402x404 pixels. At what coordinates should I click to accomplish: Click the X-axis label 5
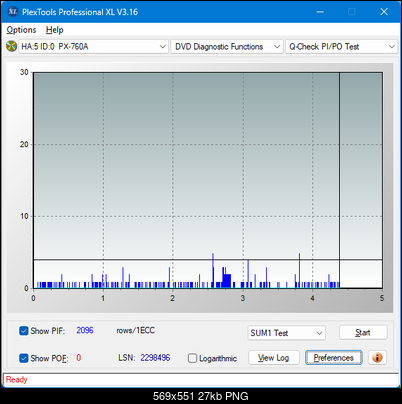pyautogui.click(x=382, y=298)
